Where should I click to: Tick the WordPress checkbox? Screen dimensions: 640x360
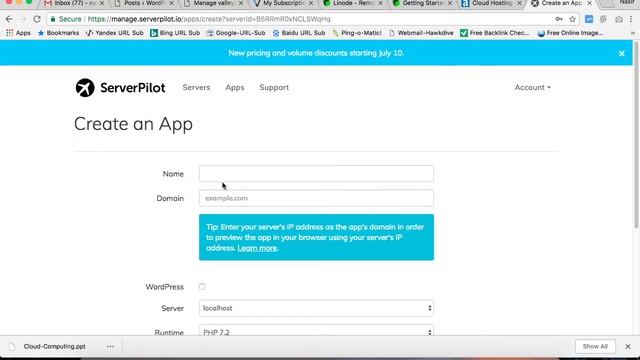coord(202,287)
